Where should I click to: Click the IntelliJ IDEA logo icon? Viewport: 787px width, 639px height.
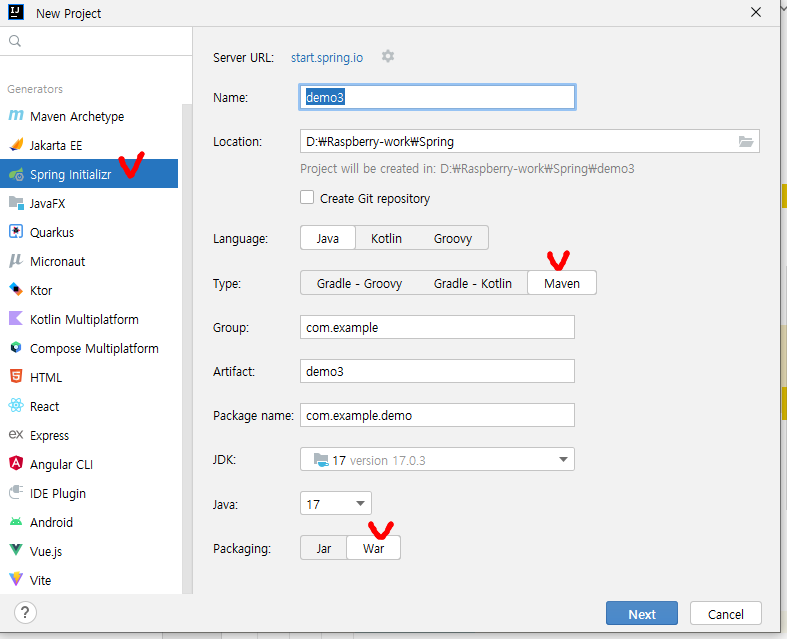16,12
